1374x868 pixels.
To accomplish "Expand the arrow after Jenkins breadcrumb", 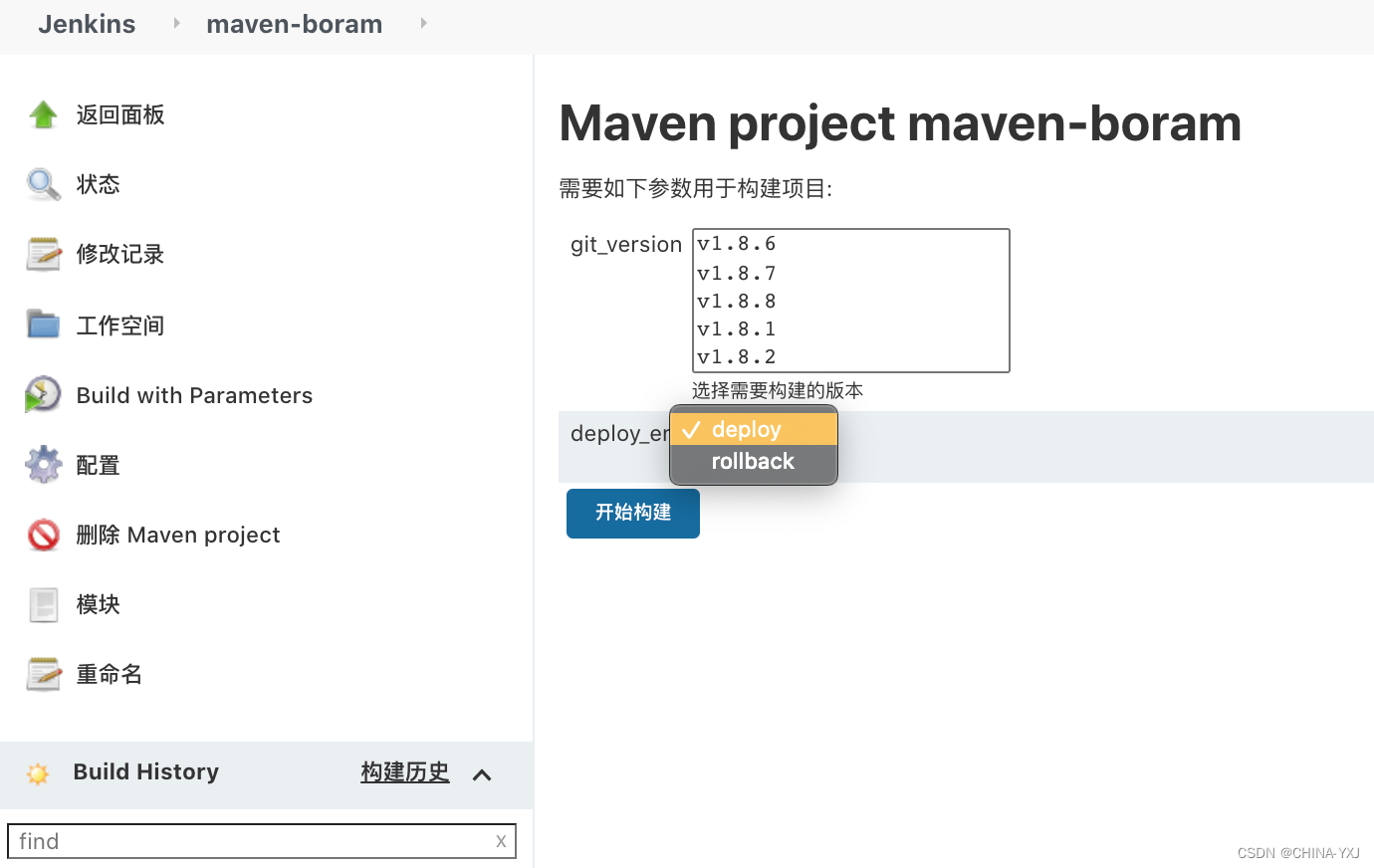I will (x=176, y=23).
